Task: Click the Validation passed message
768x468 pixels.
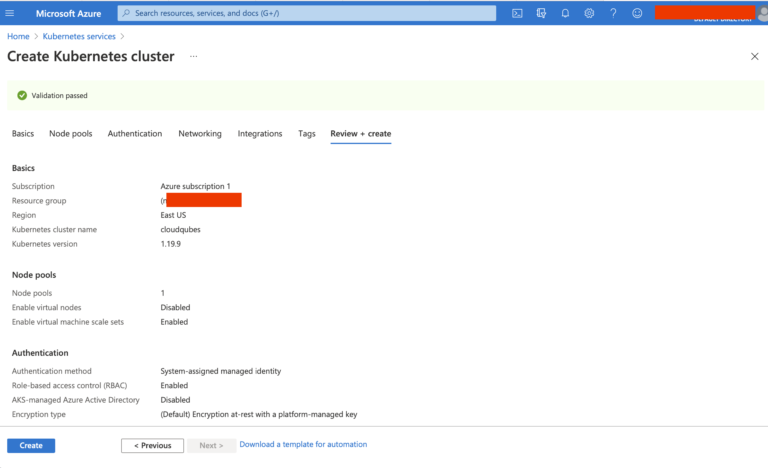Action: click(59, 96)
